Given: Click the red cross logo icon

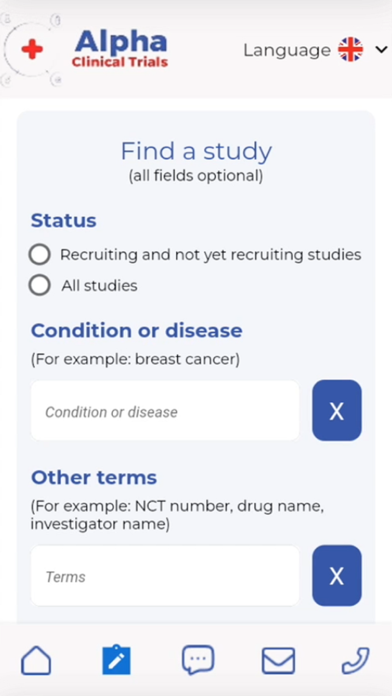Looking at the screenshot, I should point(32,50).
